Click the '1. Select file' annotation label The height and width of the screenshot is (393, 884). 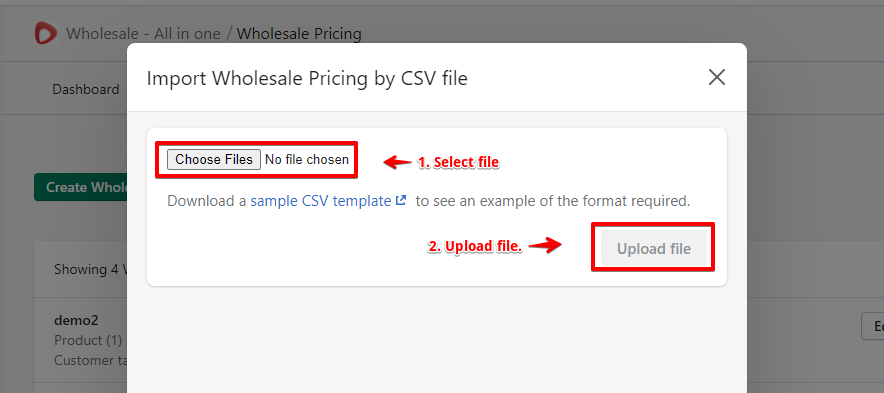point(458,162)
